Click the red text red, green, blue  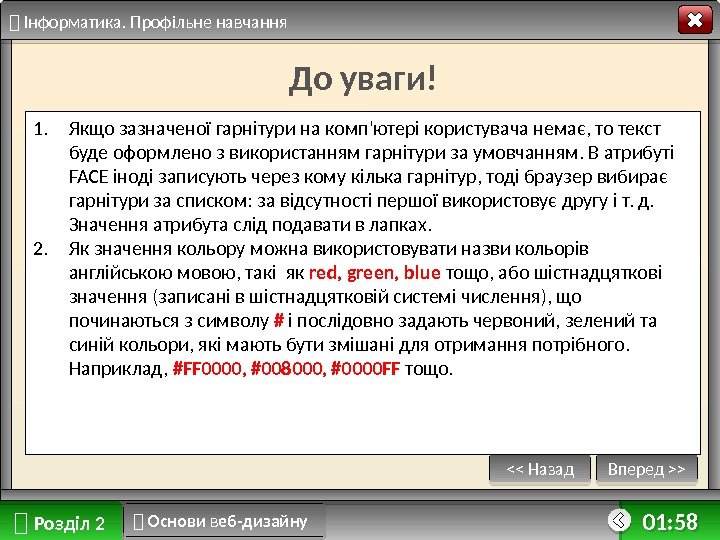[x=375, y=273]
